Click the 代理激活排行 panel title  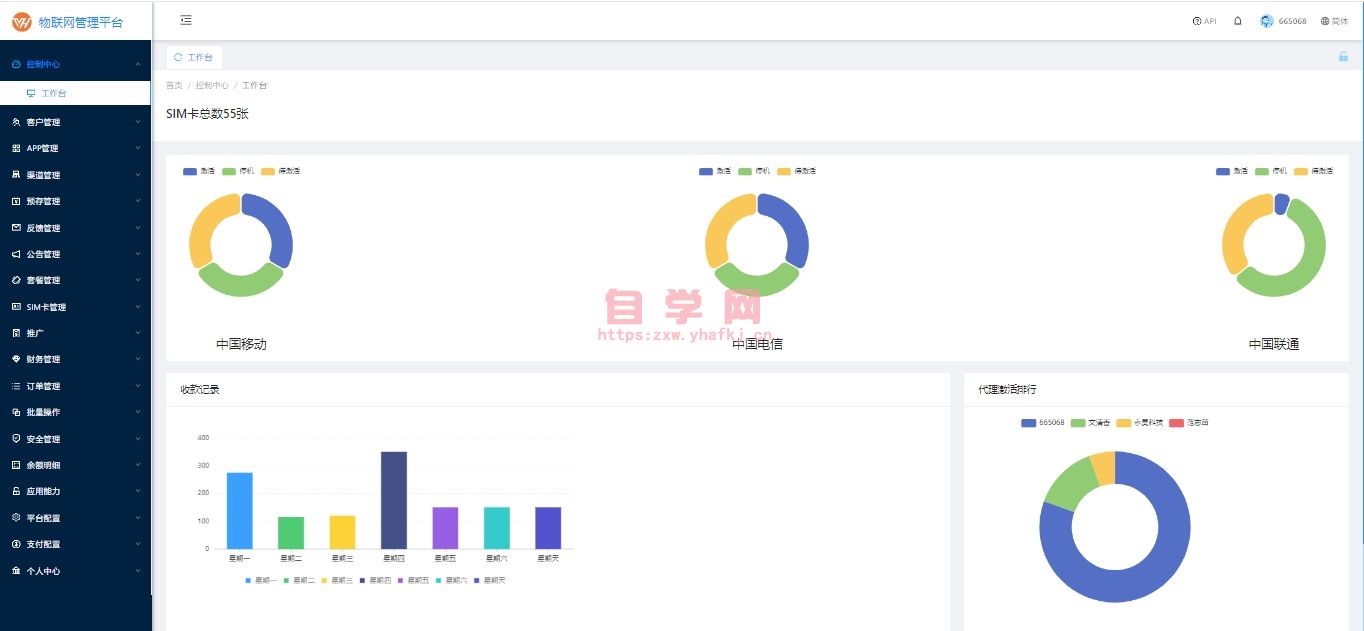(x=1008, y=389)
